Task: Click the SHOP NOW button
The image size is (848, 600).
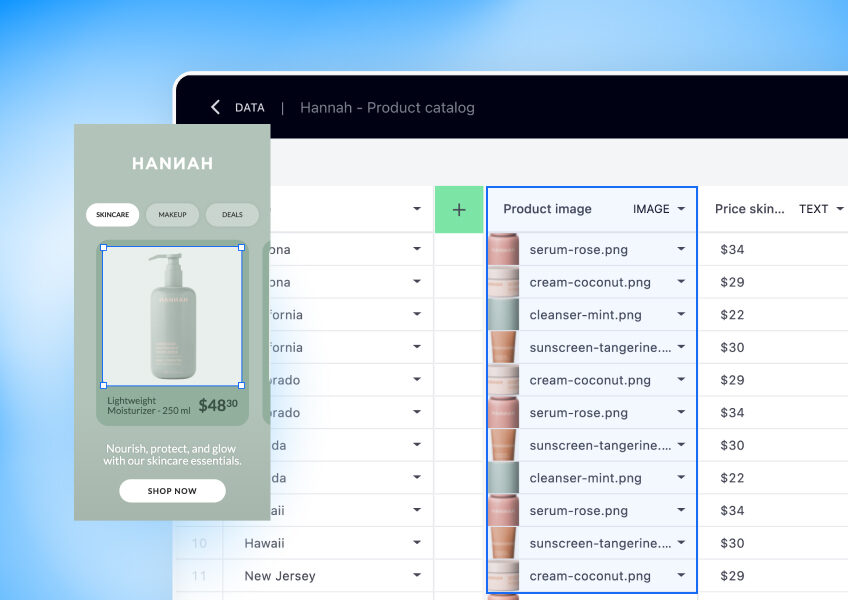Action: [172, 491]
